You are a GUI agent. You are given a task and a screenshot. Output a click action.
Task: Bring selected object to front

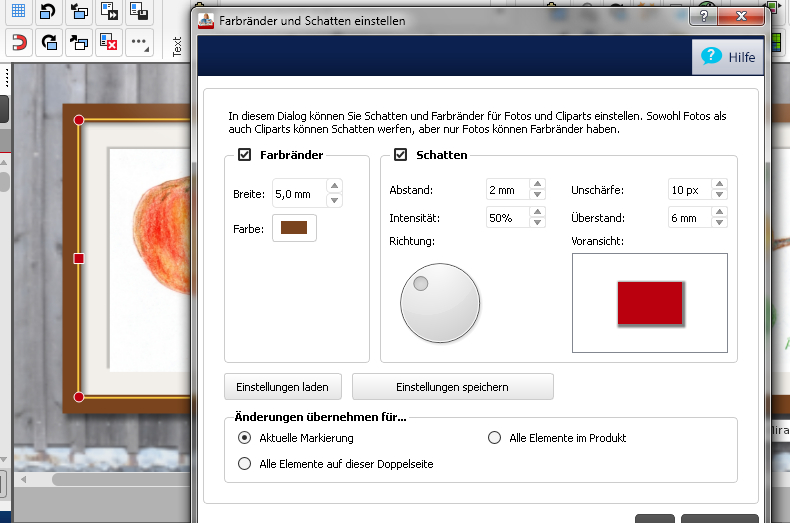(x=78, y=42)
